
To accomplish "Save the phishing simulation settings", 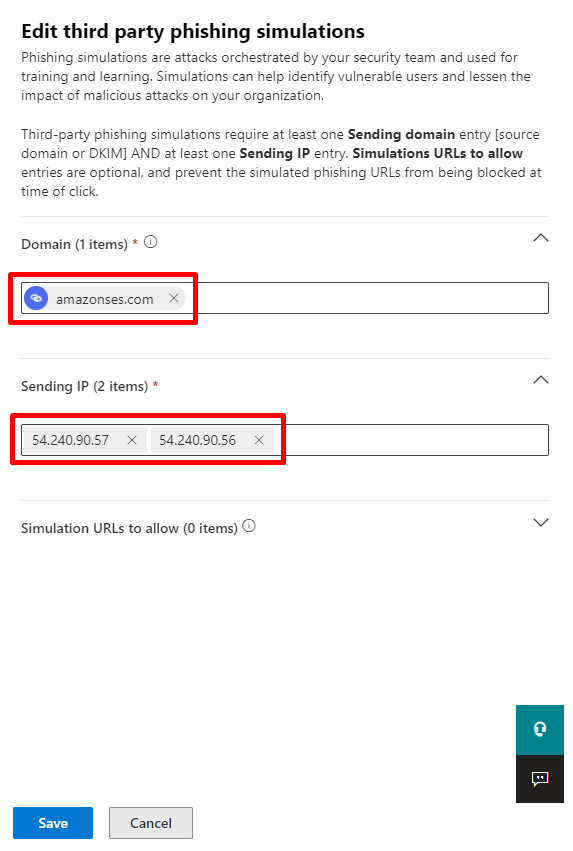I will click(53, 823).
